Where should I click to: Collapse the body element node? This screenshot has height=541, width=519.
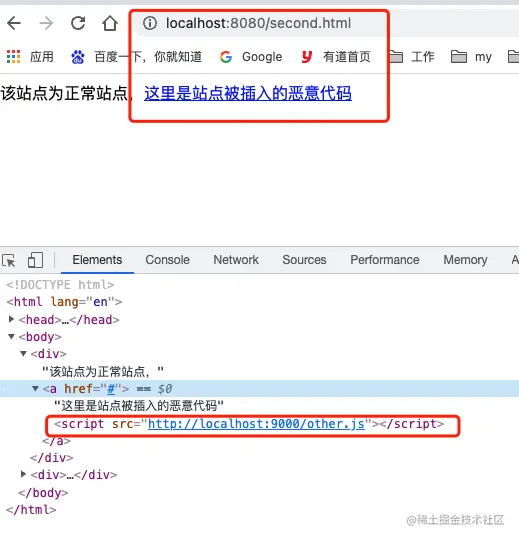tap(11, 336)
